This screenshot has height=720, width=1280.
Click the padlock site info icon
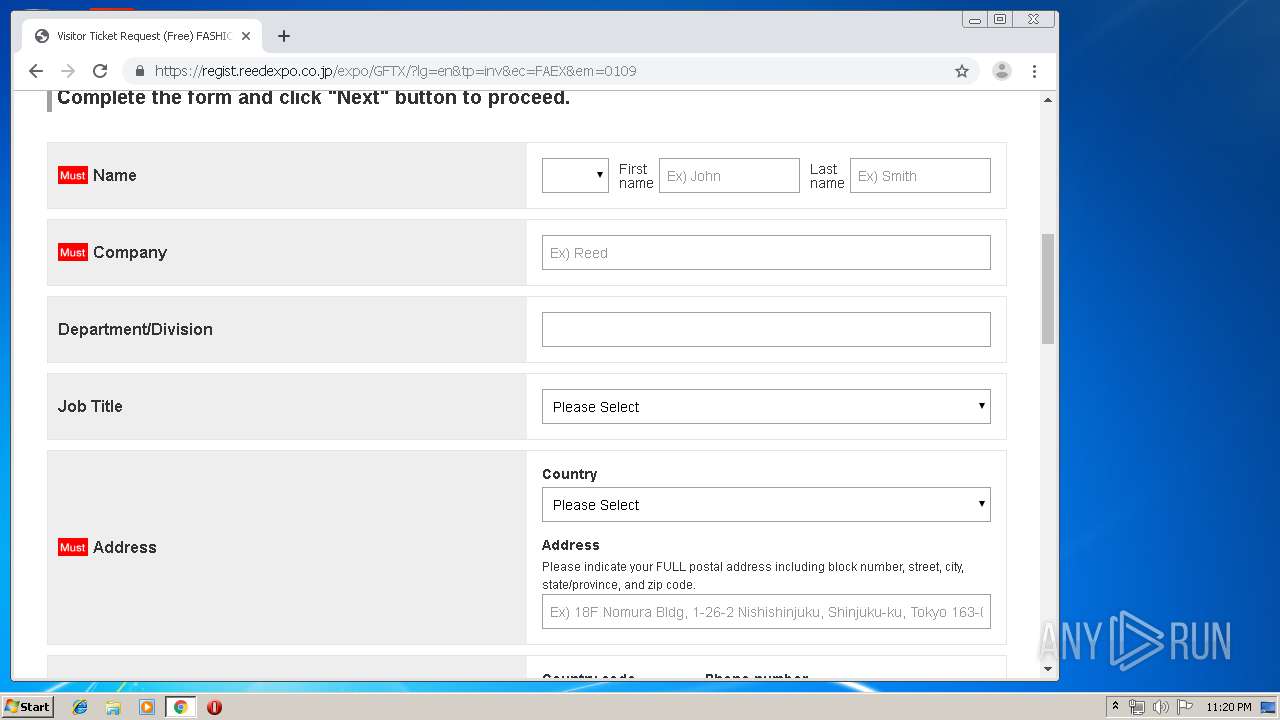tap(139, 71)
